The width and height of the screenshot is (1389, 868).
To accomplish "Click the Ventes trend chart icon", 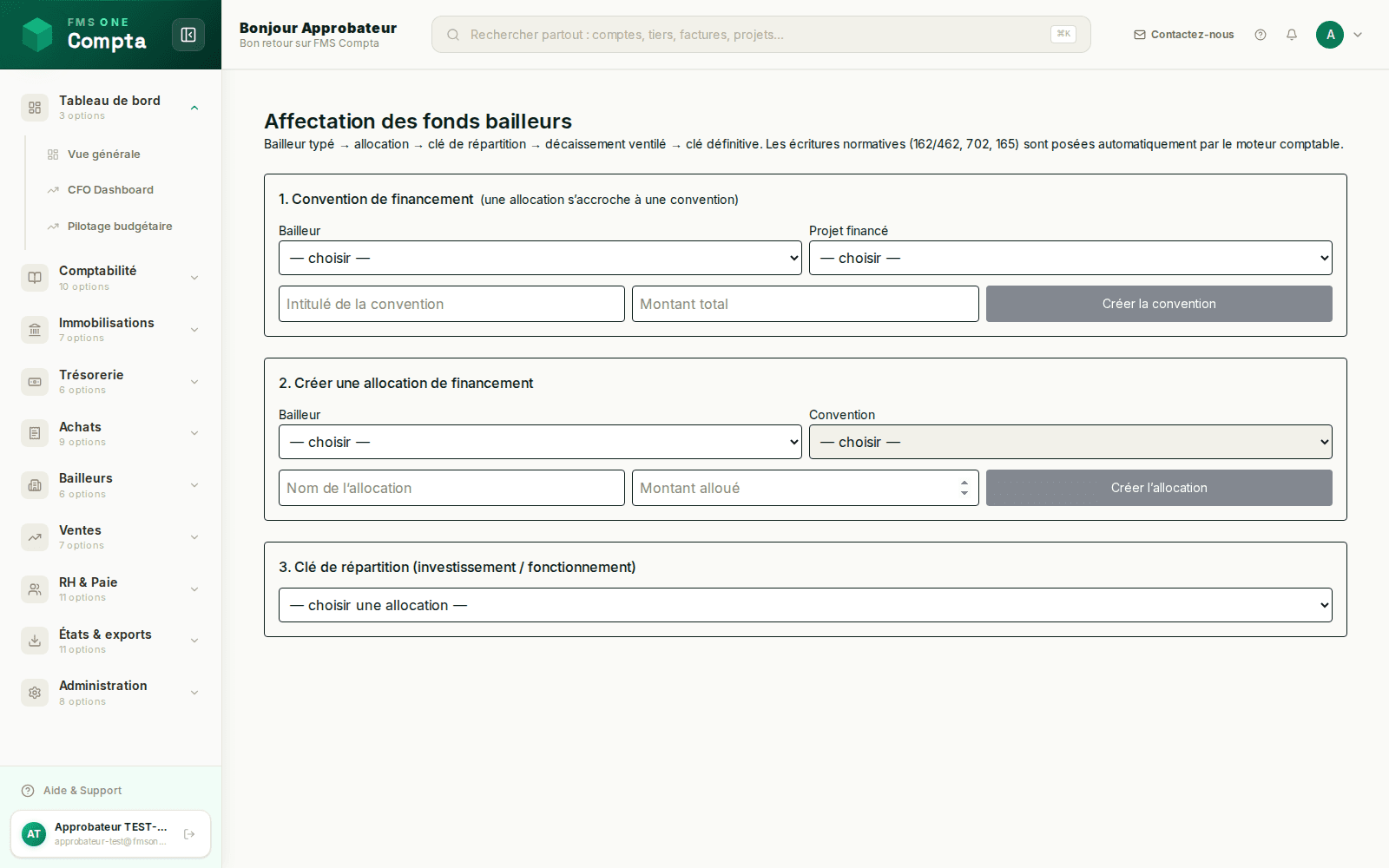I will tap(35, 537).
